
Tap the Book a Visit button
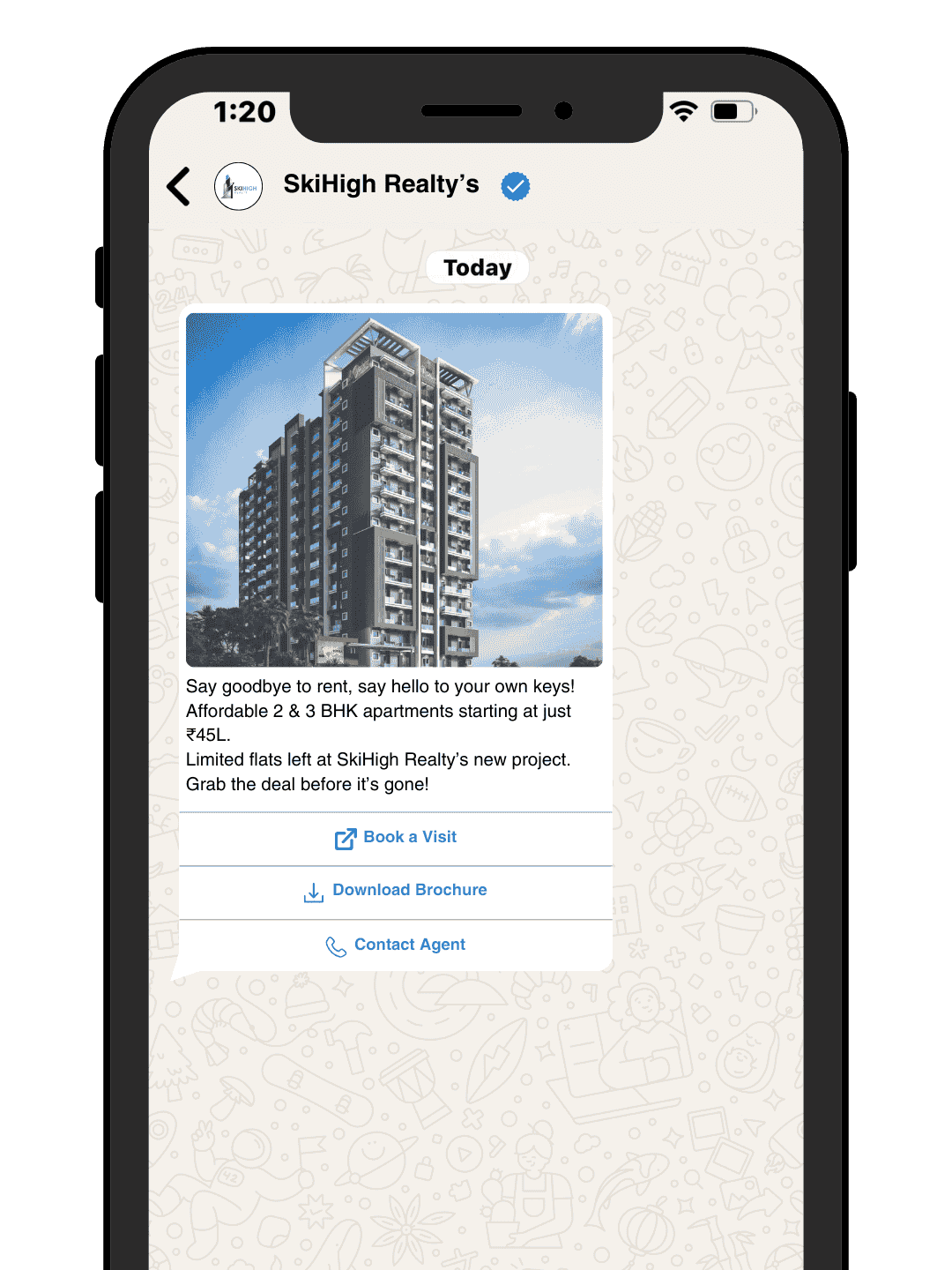(396, 839)
